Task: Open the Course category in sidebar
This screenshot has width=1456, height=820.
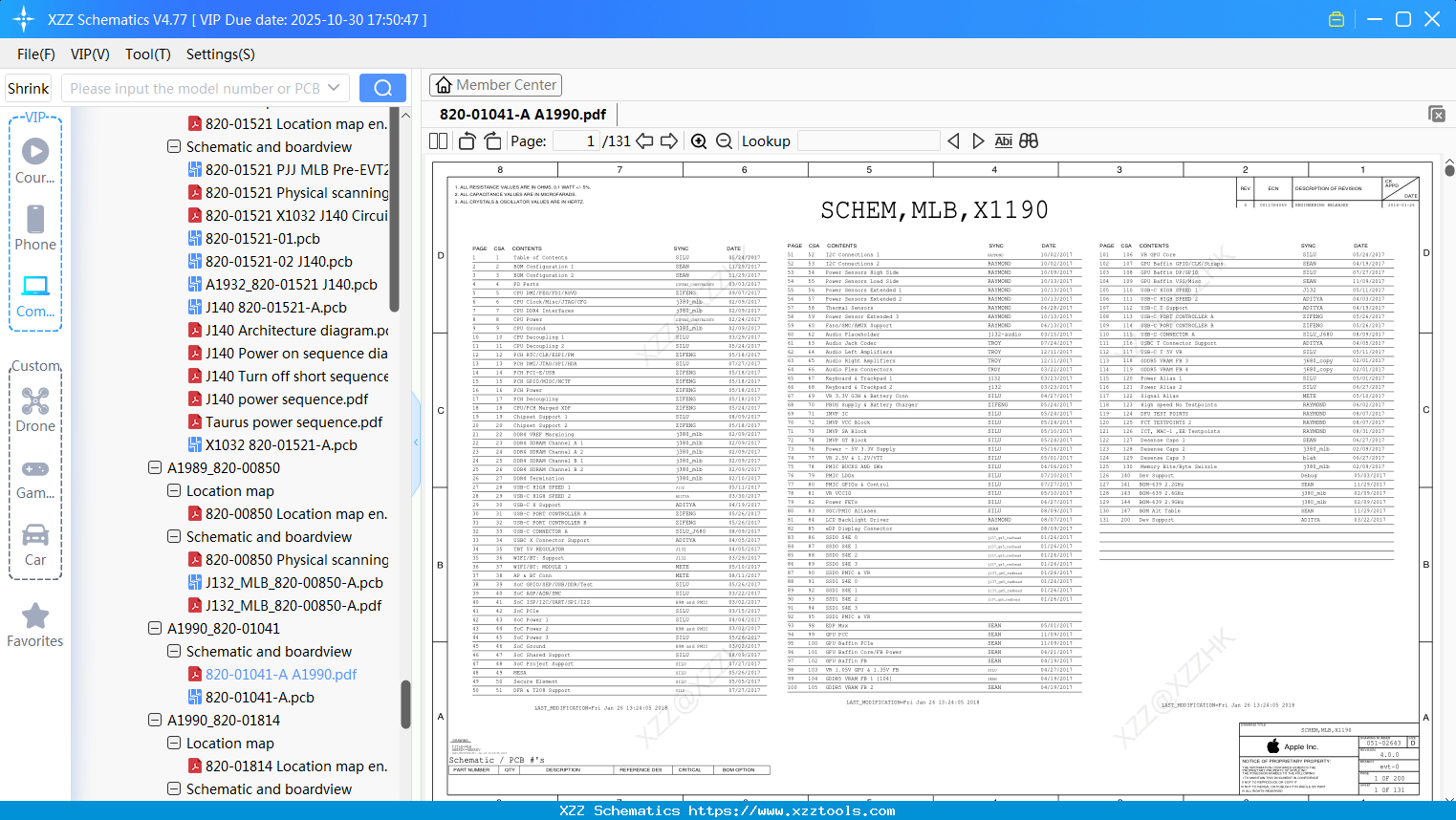Action: [35, 162]
